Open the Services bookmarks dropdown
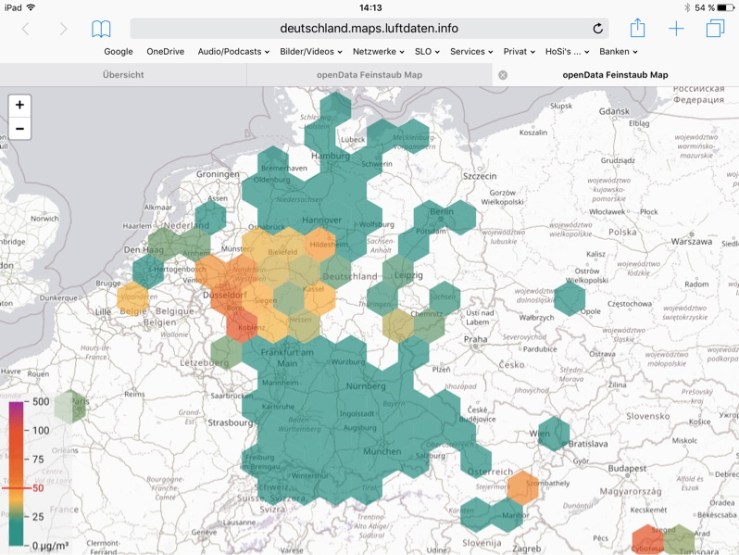Screen dimensions: 739x555 [471, 51]
